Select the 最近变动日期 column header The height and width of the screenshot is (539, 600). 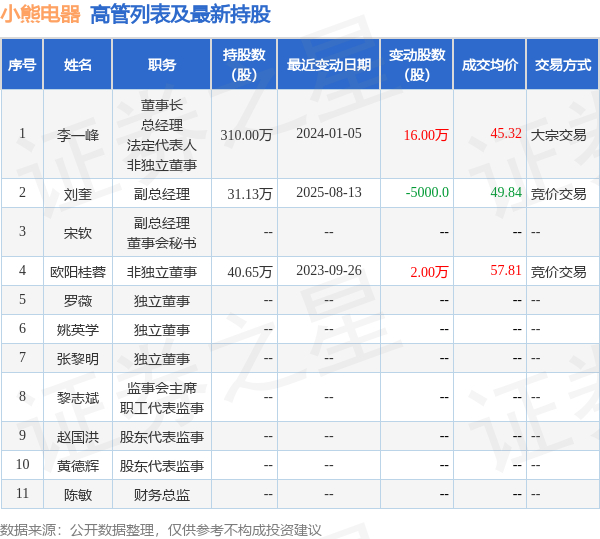(329, 65)
